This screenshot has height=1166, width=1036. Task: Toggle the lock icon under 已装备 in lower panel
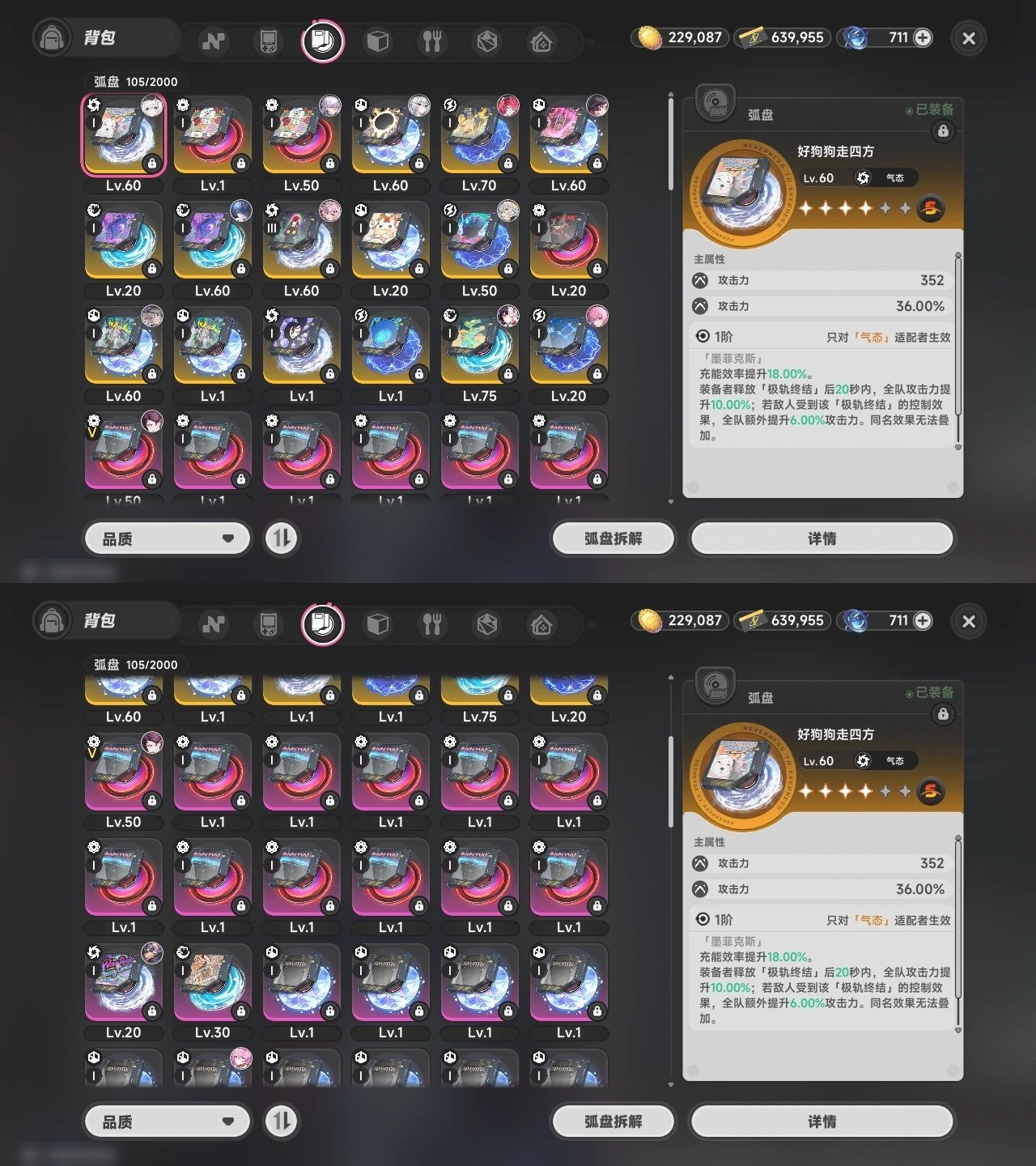pyautogui.click(x=943, y=714)
